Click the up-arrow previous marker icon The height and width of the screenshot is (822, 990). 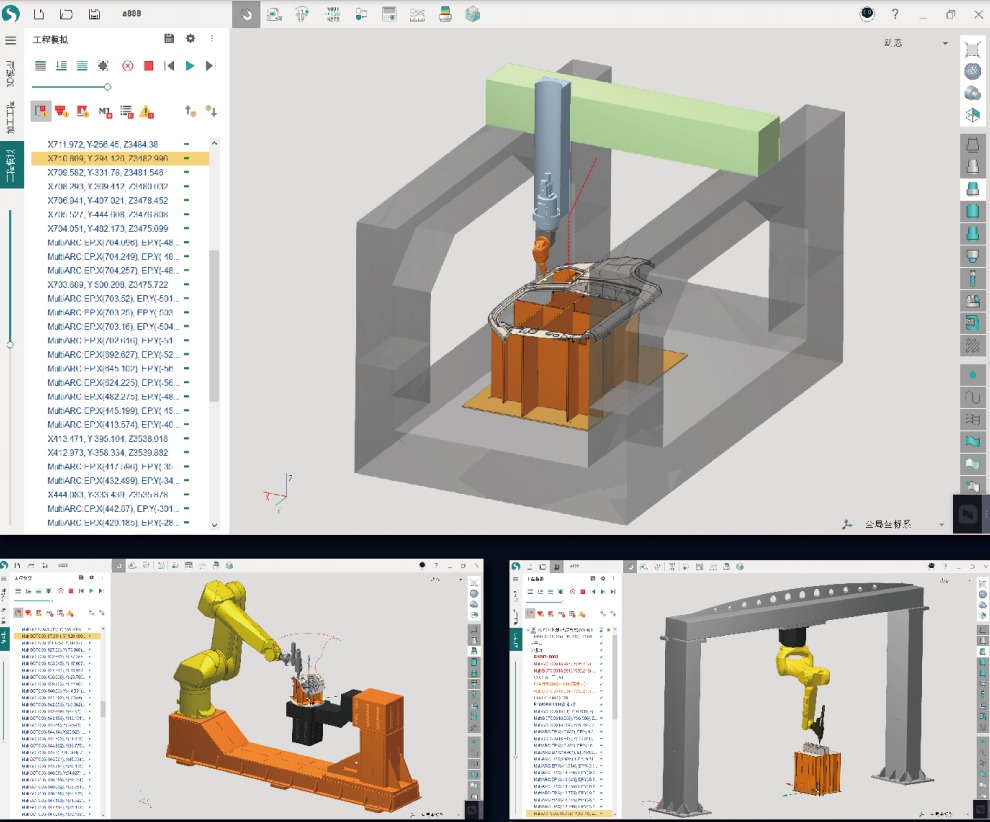pyautogui.click(x=190, y=112)
